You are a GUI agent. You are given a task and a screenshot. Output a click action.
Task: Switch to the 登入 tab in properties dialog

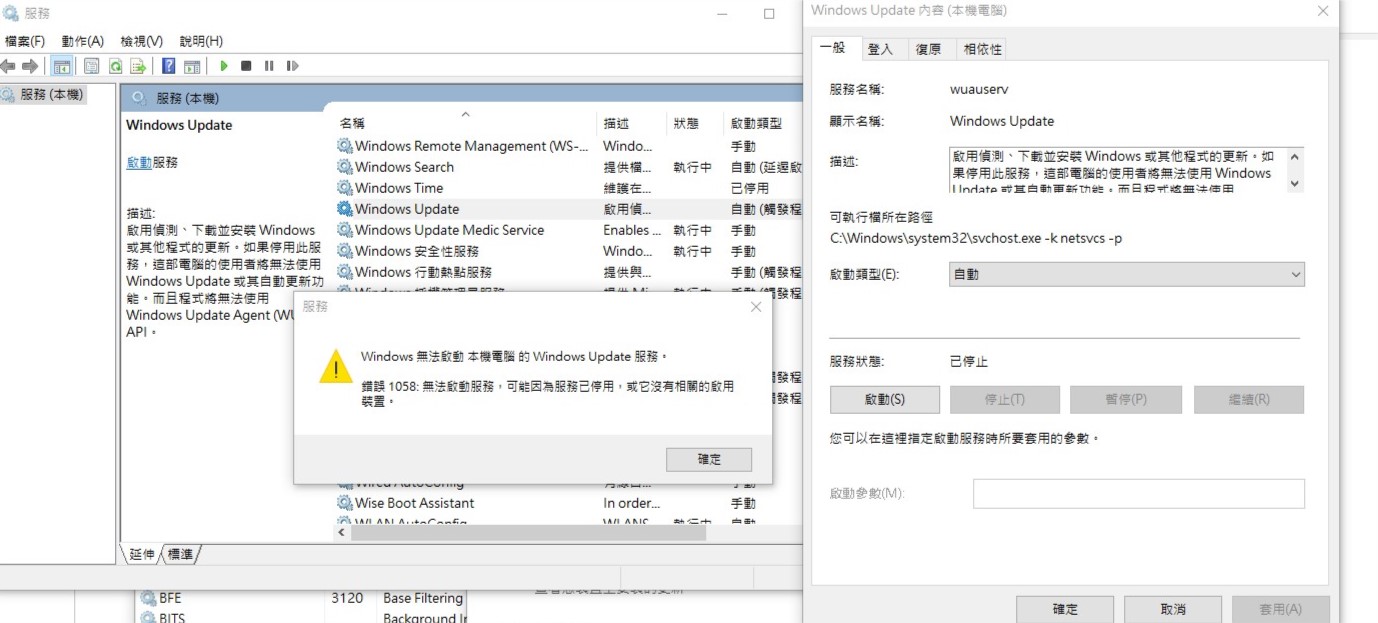(880, 49)
